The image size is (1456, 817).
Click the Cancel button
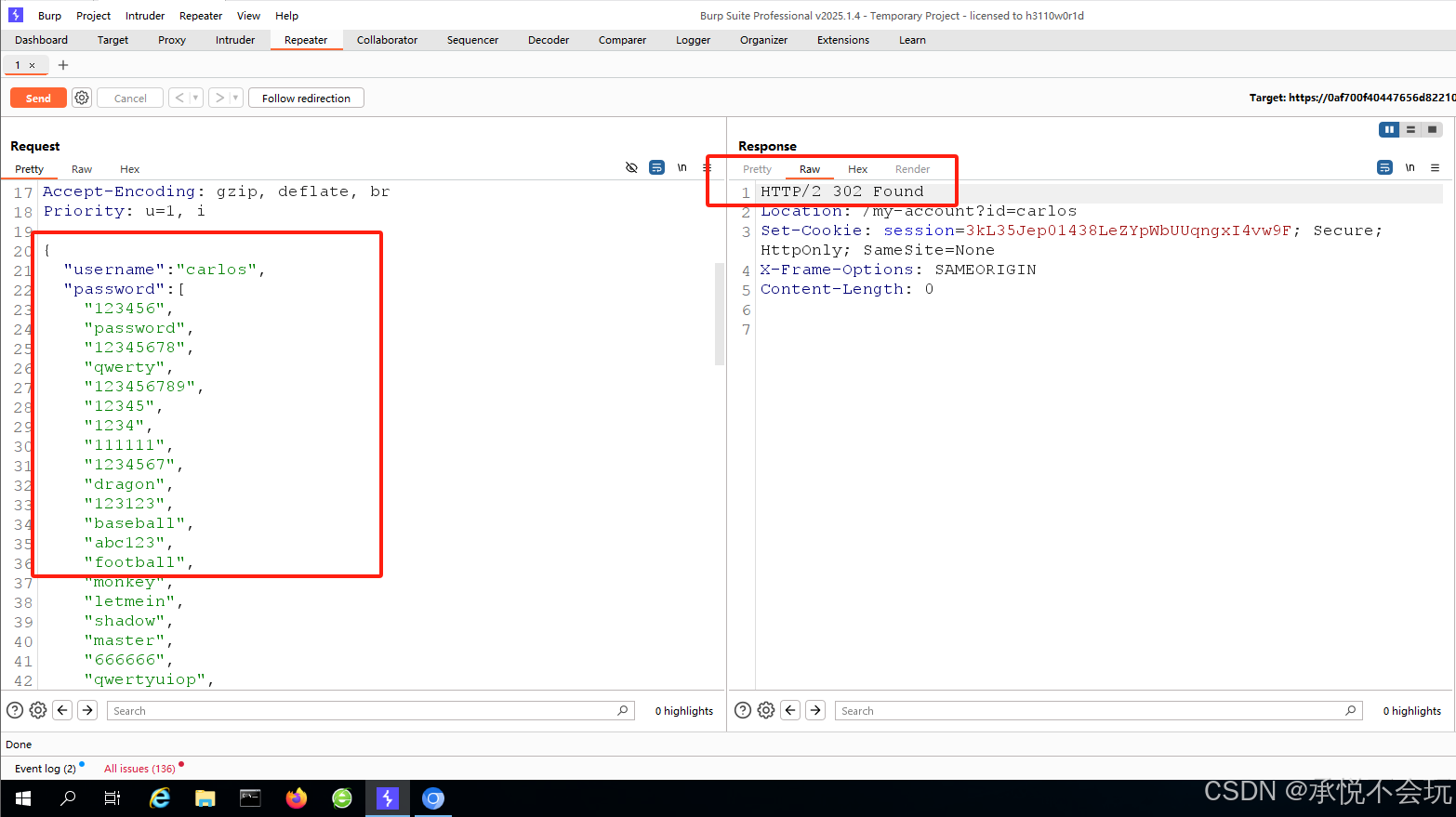pyautogui.click(x=130, y=98)
